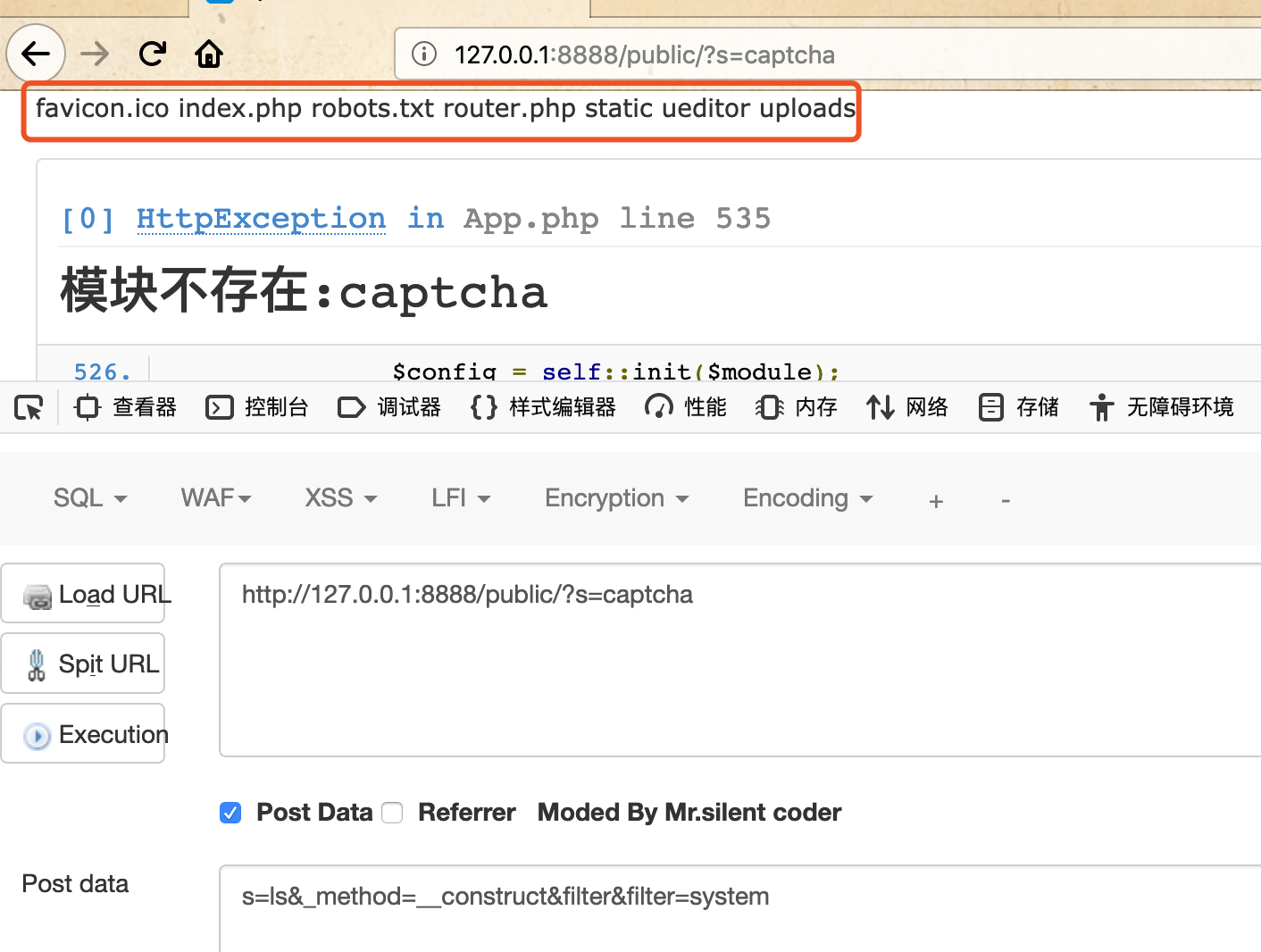Click the 'App.php line 535' text
Screen dimensions: 1261x952
point(617,219)
